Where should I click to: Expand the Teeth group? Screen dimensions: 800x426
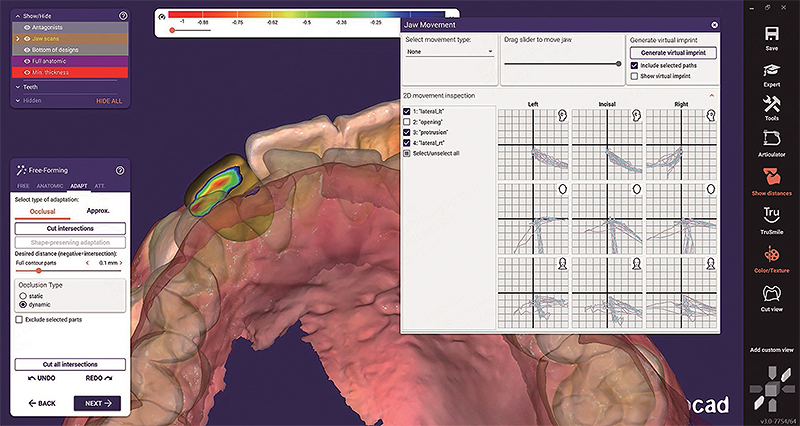(16, 86)
